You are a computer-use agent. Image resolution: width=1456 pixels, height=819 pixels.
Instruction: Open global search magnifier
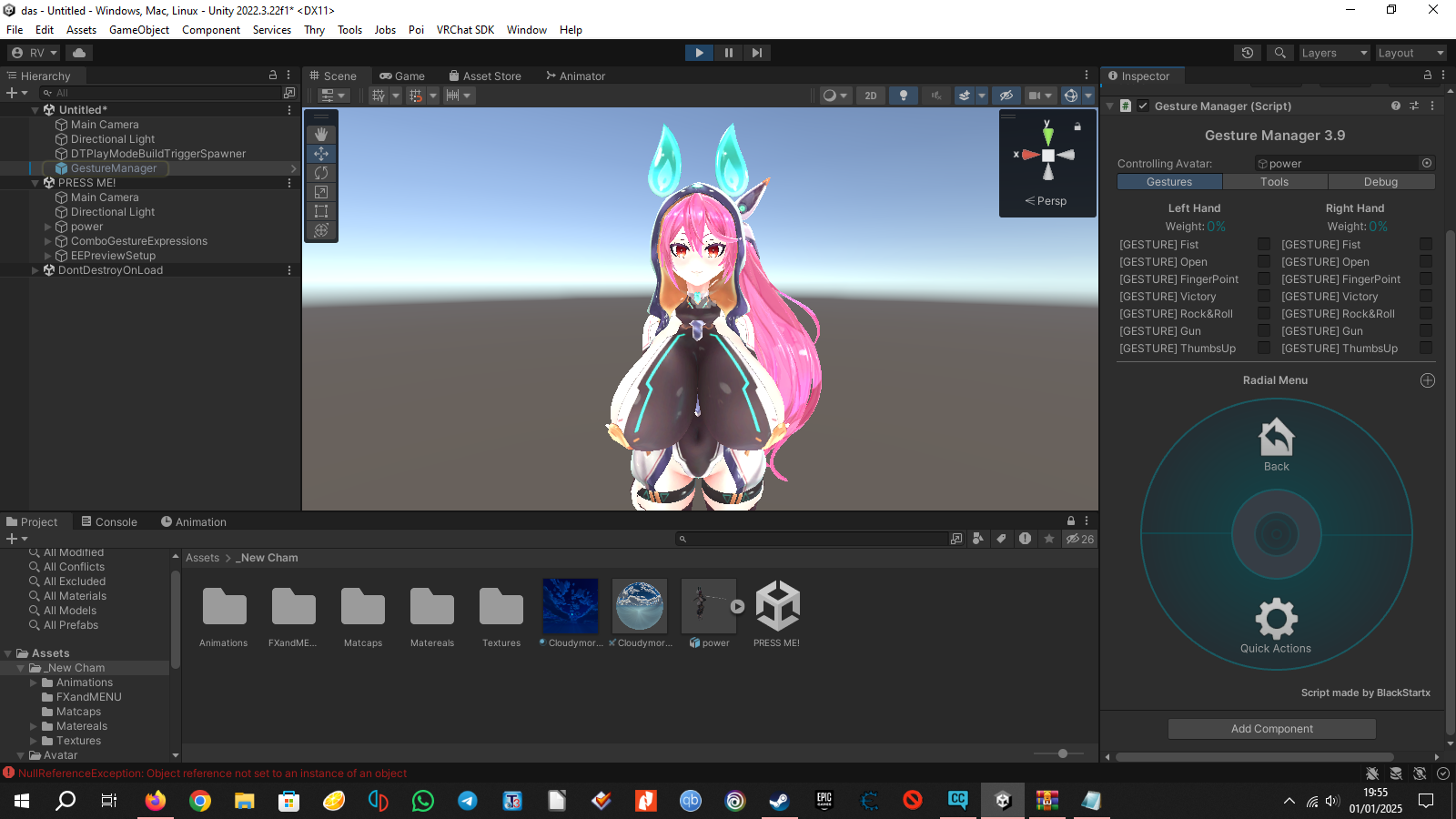[x=1280, y=53]
